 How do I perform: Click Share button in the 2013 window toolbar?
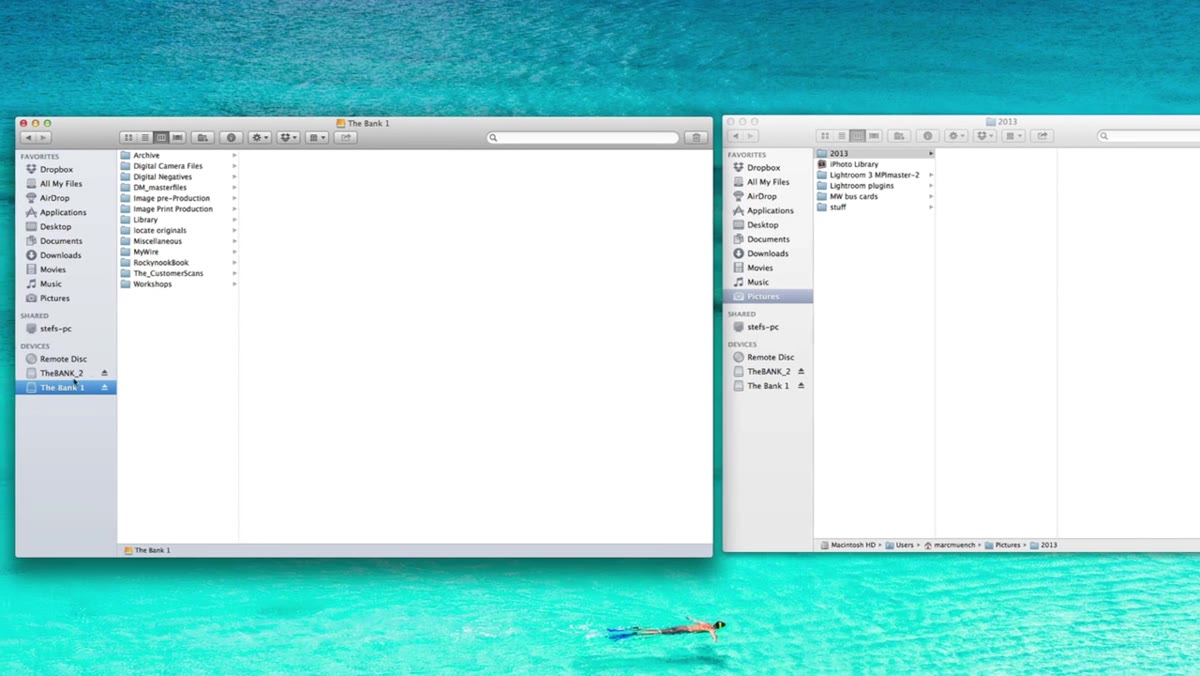point(1042,136)
